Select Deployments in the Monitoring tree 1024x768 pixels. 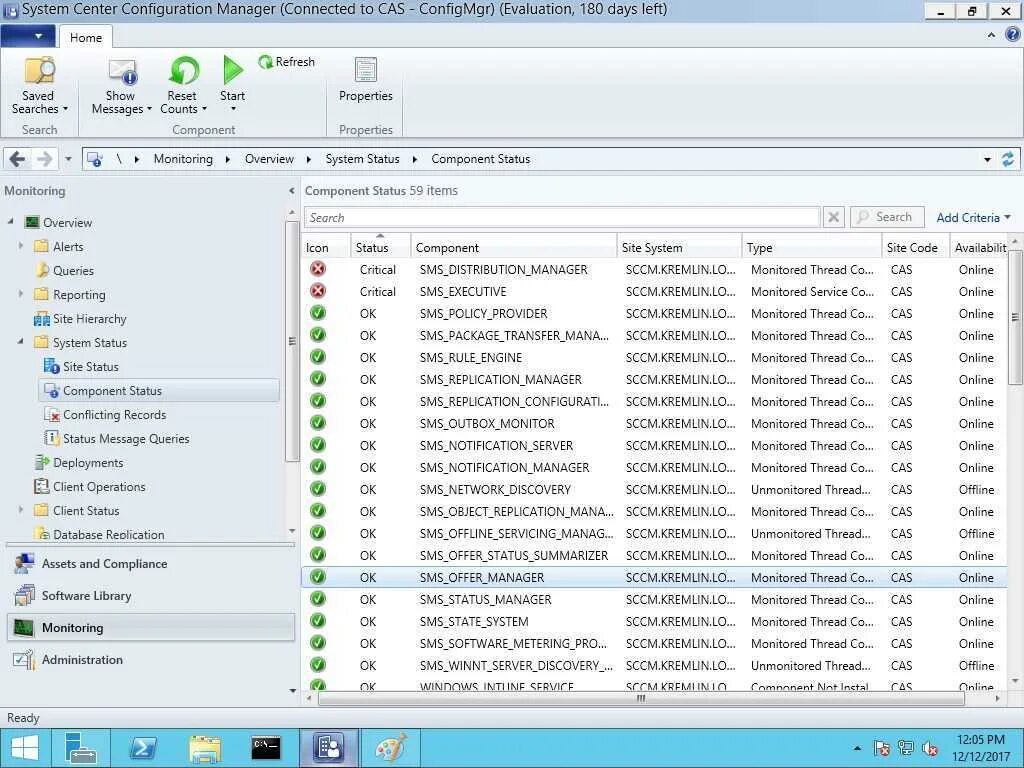[x=88, y=462]
